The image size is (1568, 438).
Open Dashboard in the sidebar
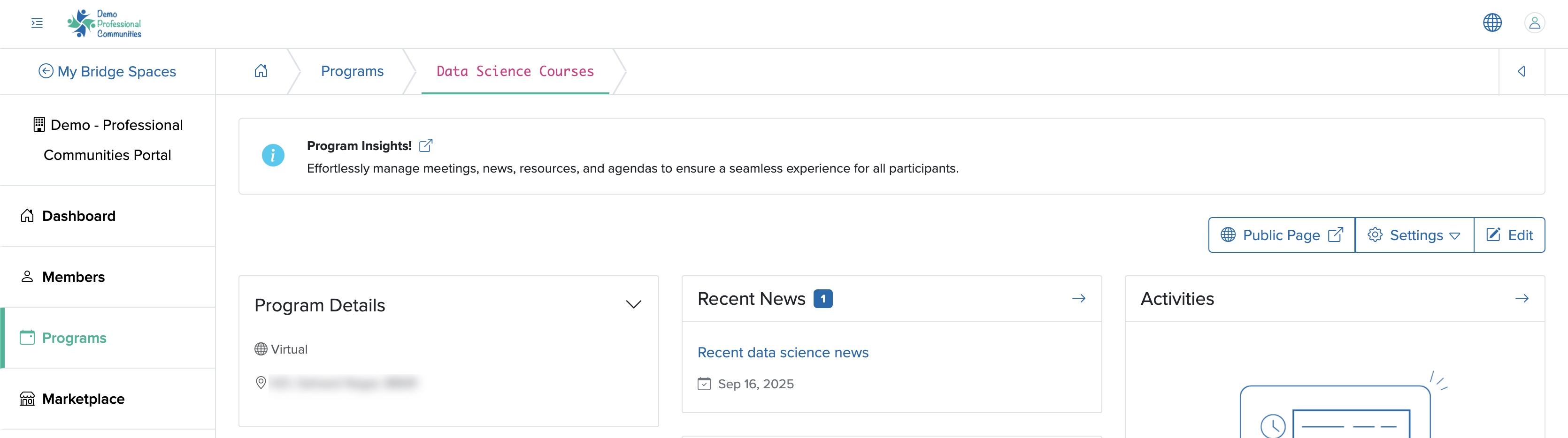click(108, 216)
